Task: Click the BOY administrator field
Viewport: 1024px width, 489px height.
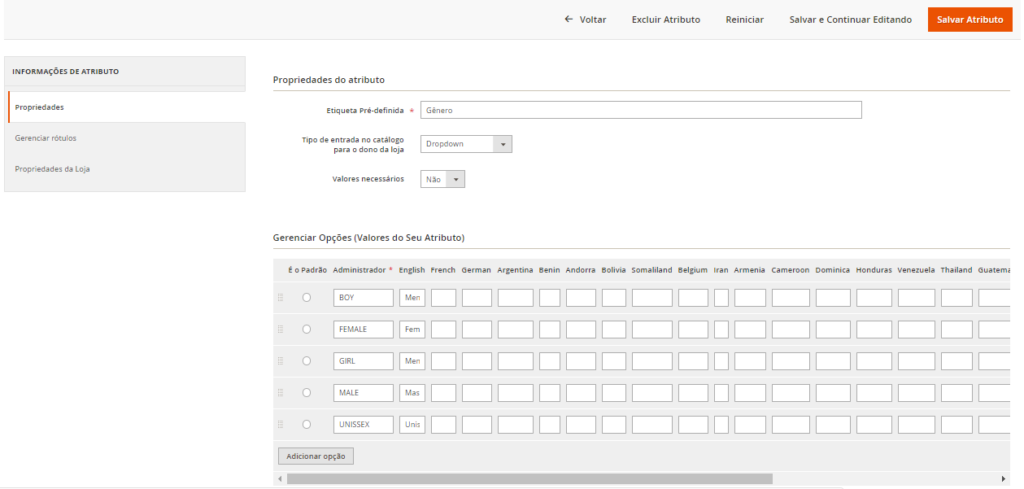Action: tap(363, 298)
